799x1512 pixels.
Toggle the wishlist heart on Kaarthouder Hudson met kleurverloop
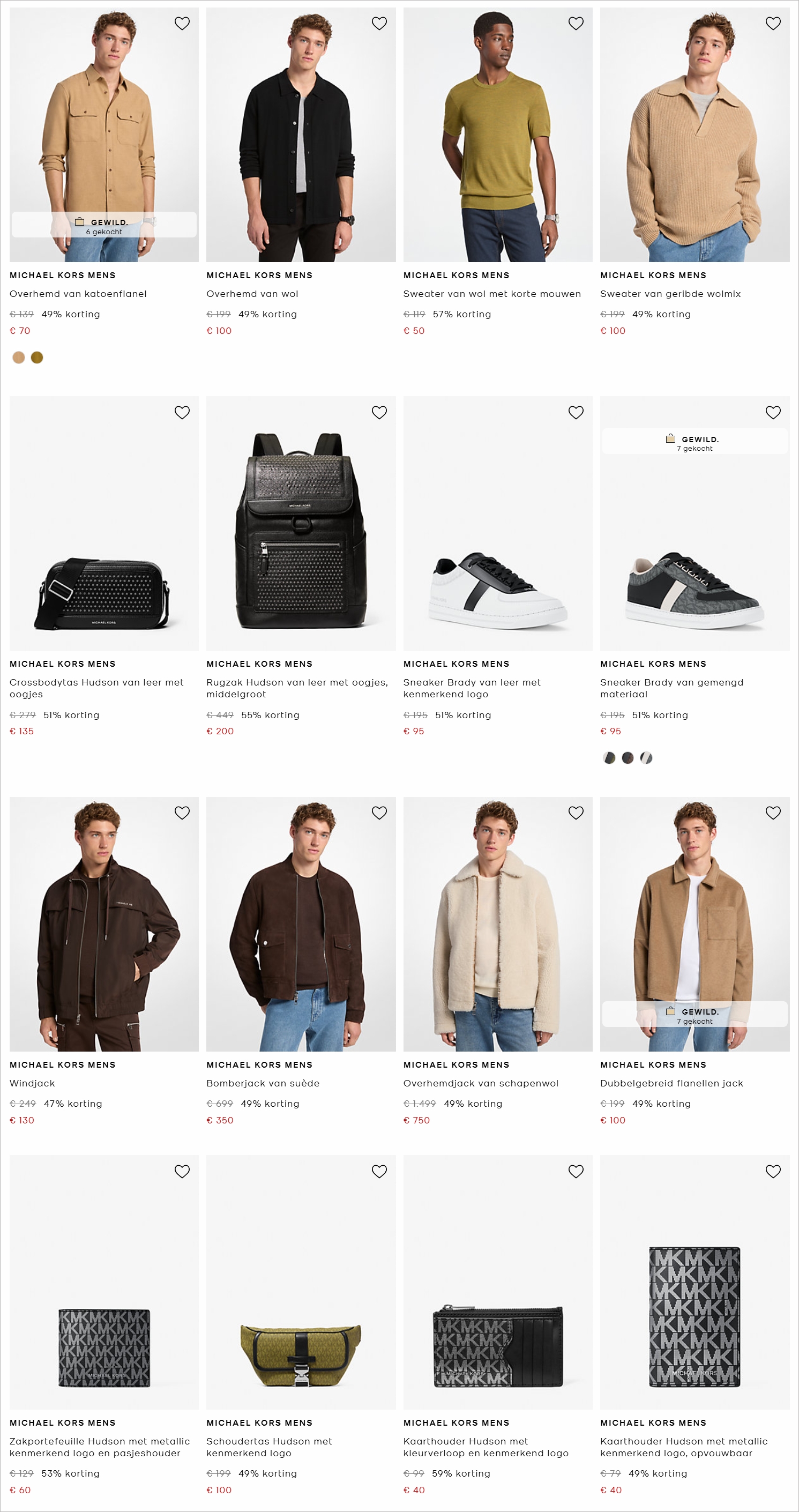(x=576, y=1171)
